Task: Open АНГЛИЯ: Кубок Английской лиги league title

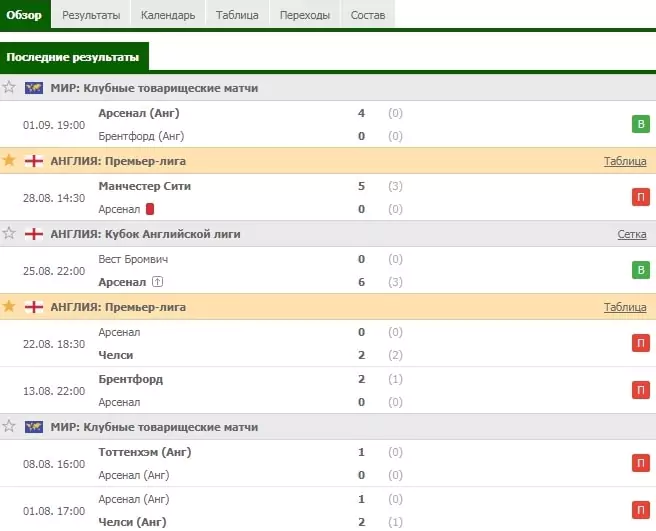Action: (x=145, y=234)
